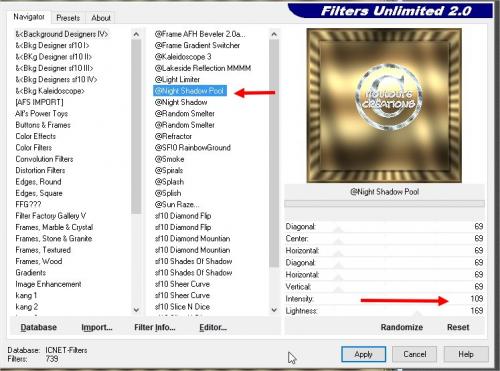Adjust the Vertical slider

(339, 288)
